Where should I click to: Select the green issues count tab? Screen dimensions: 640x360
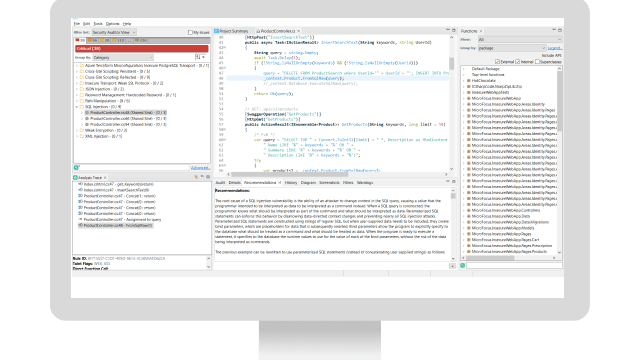[141, 40]
